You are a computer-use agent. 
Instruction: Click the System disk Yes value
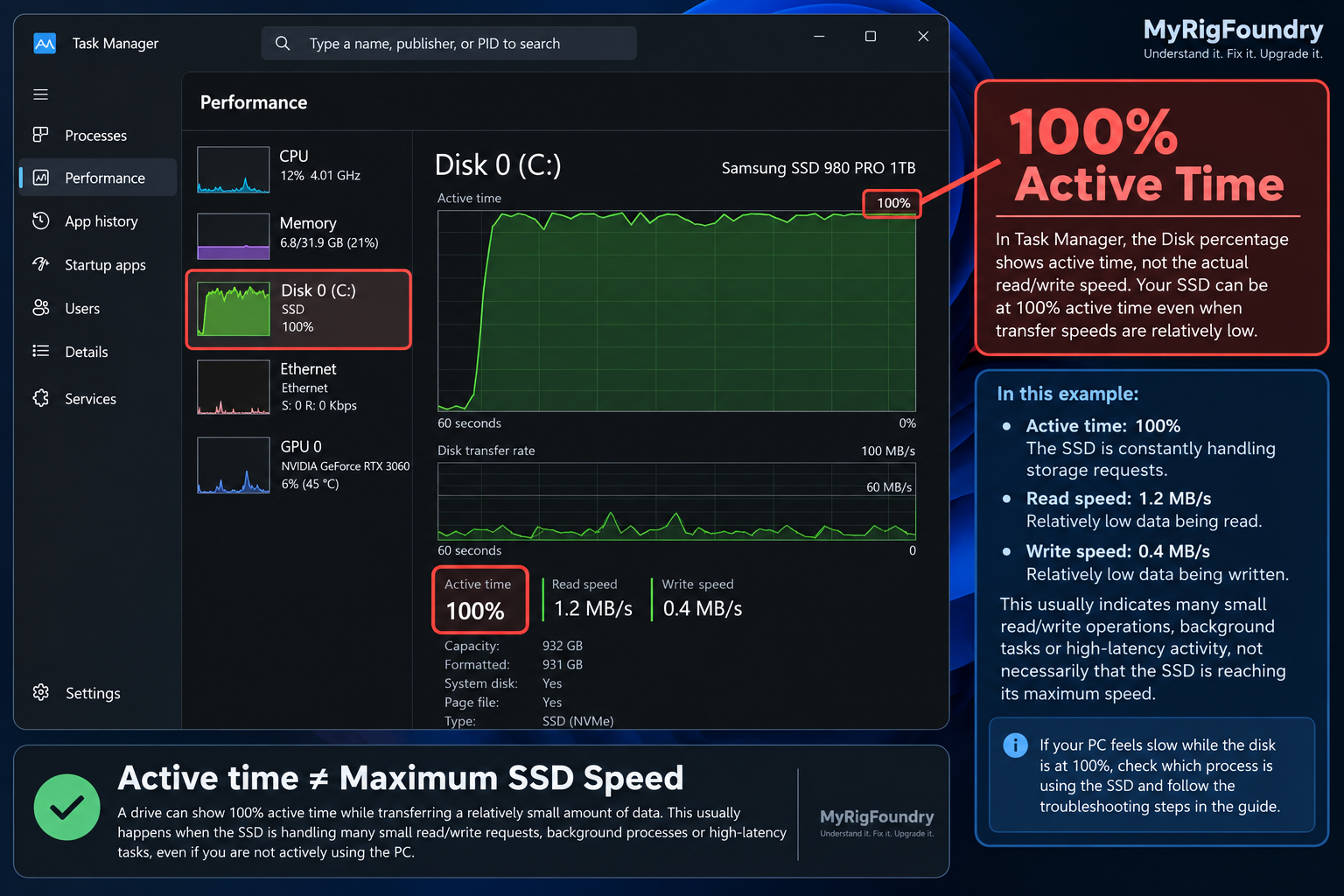click(x=552, y=683)
